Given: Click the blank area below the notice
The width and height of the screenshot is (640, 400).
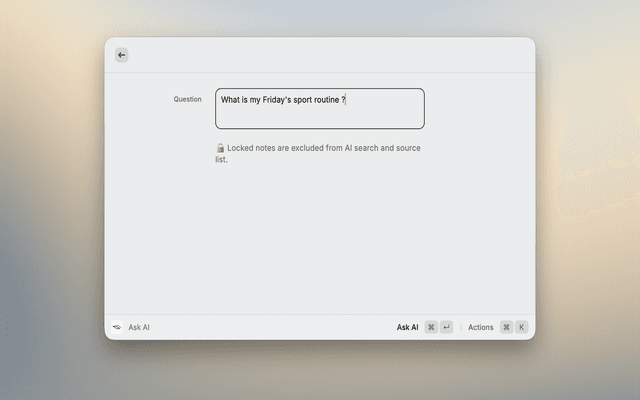Looking at the screenshot, I should click(x=319, y=240).
